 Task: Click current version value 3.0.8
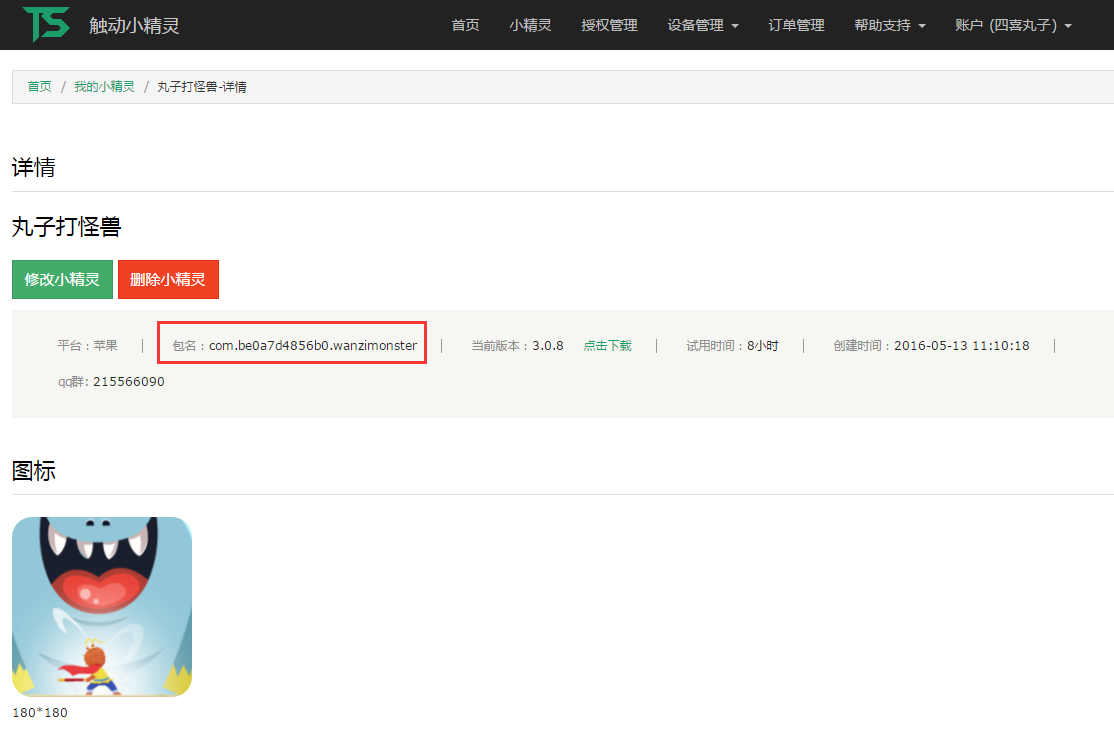coord(548,345)
